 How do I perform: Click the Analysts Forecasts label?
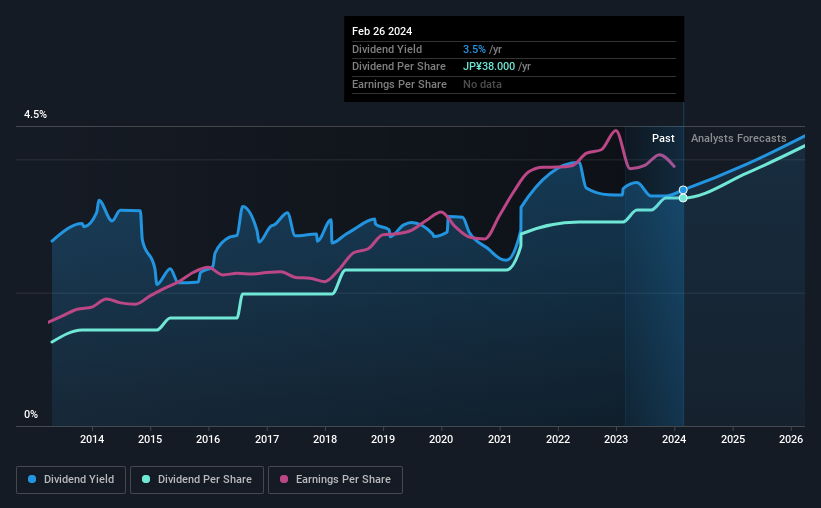click(738, 138)
